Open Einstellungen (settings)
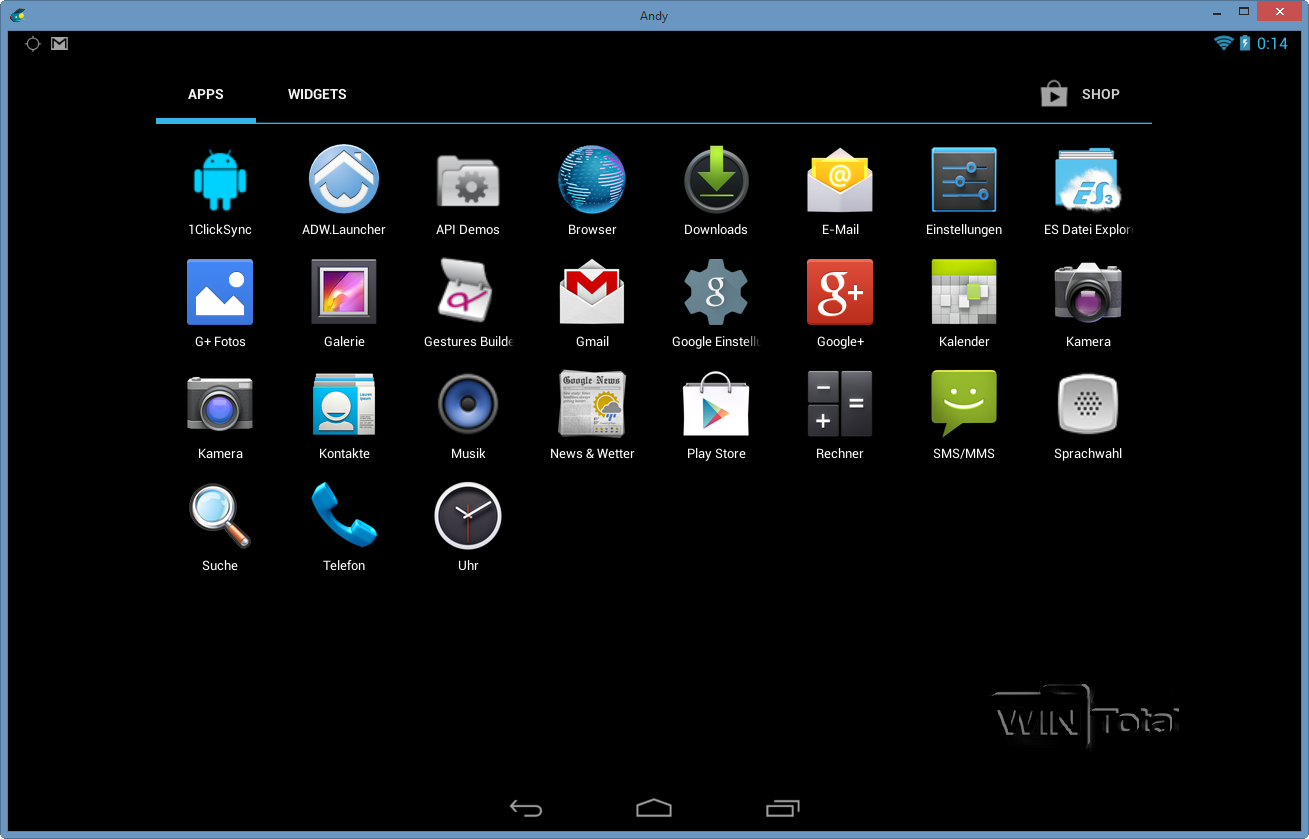The width and height of the screenshot is (1309, 839). (x=964, y=180)
